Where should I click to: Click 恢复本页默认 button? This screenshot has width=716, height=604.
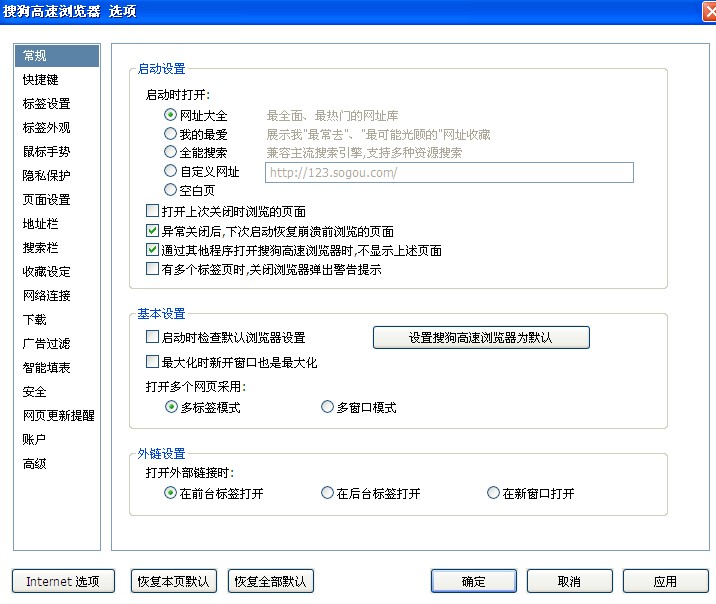[174, 581]
